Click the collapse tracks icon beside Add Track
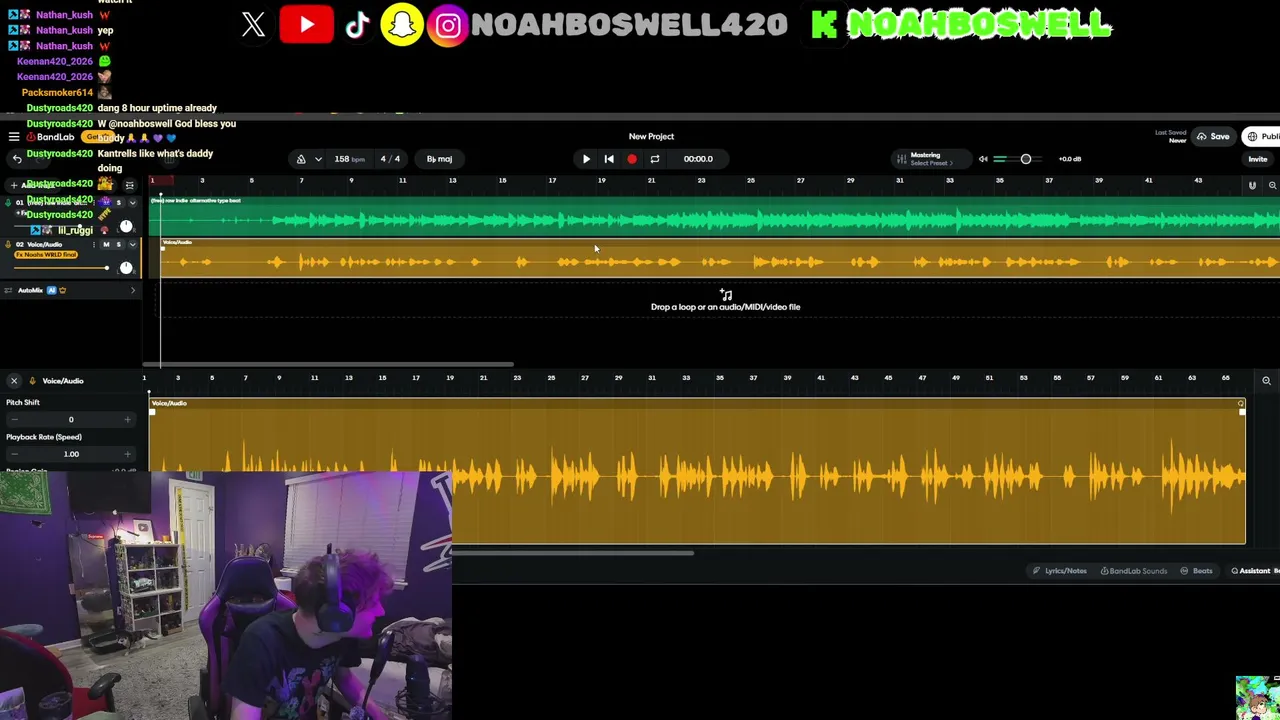The image size is (1280, 720). (x=129, y=185)
